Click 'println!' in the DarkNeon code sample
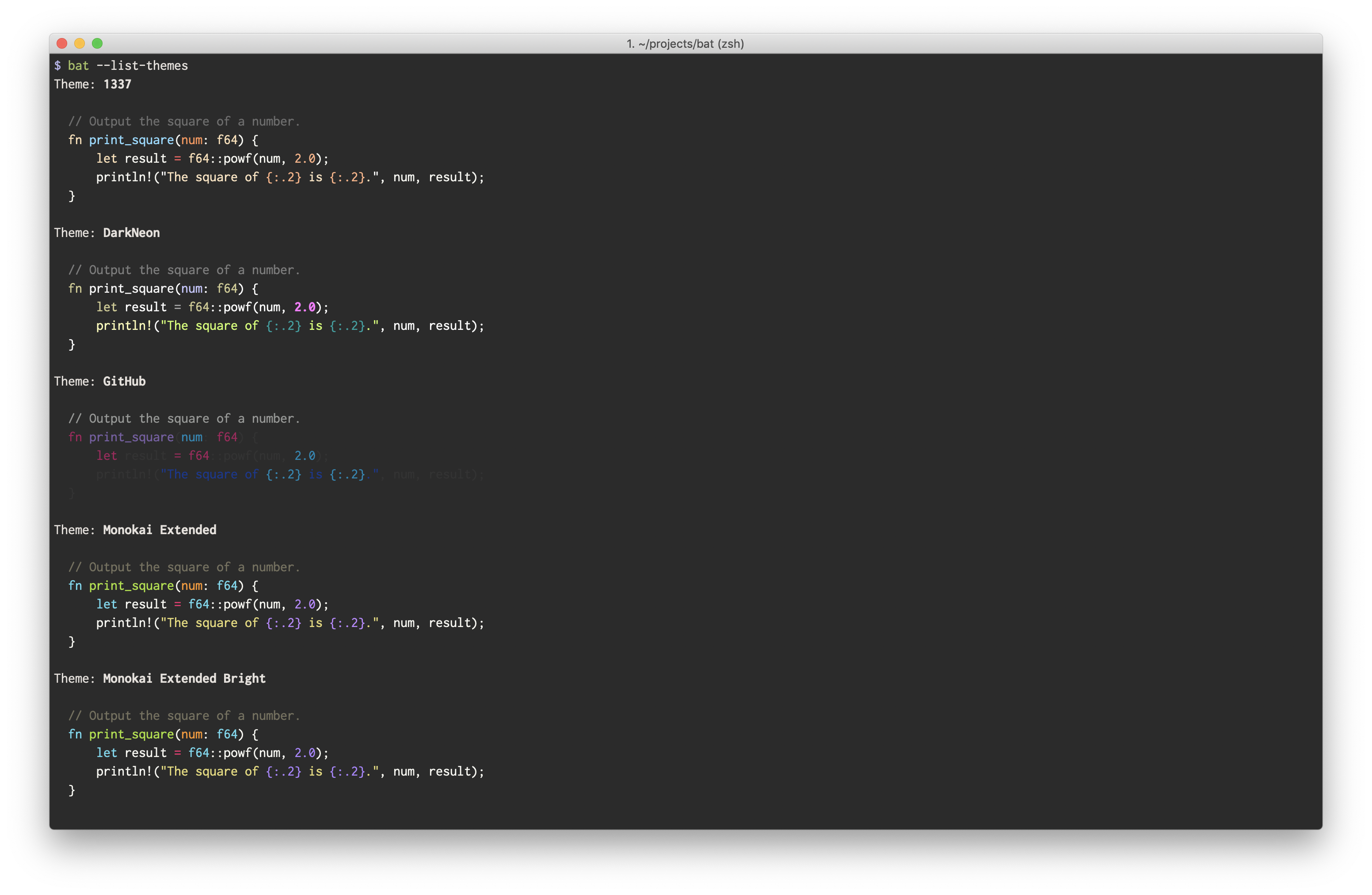The image size is (1372, 895). tap(124, 326)
